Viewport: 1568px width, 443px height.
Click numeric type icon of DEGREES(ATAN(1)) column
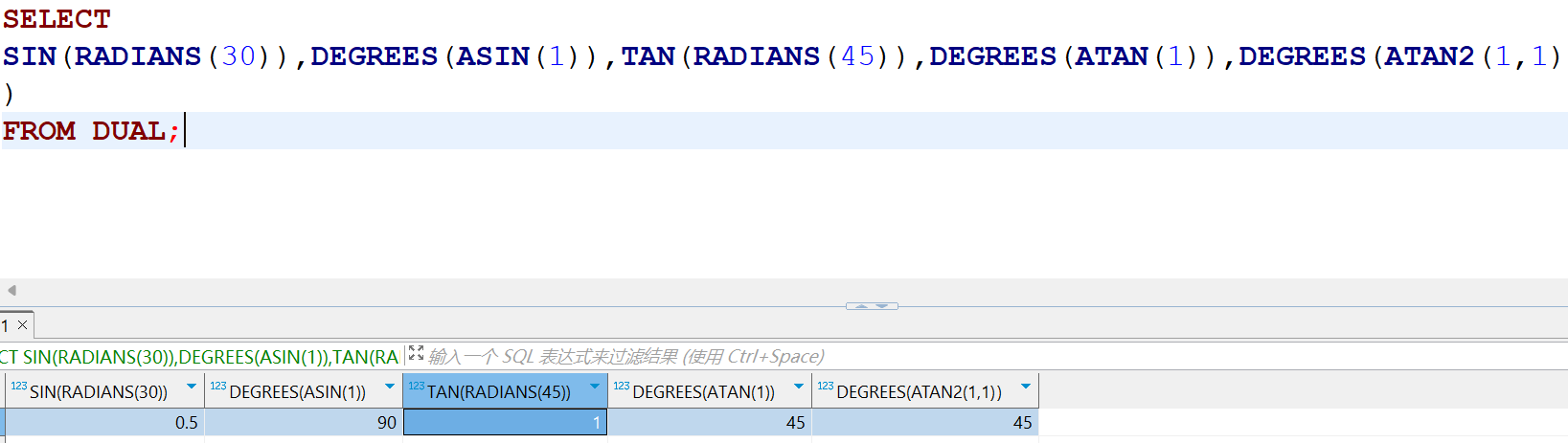pyautogui.click(x=622, y=387)
